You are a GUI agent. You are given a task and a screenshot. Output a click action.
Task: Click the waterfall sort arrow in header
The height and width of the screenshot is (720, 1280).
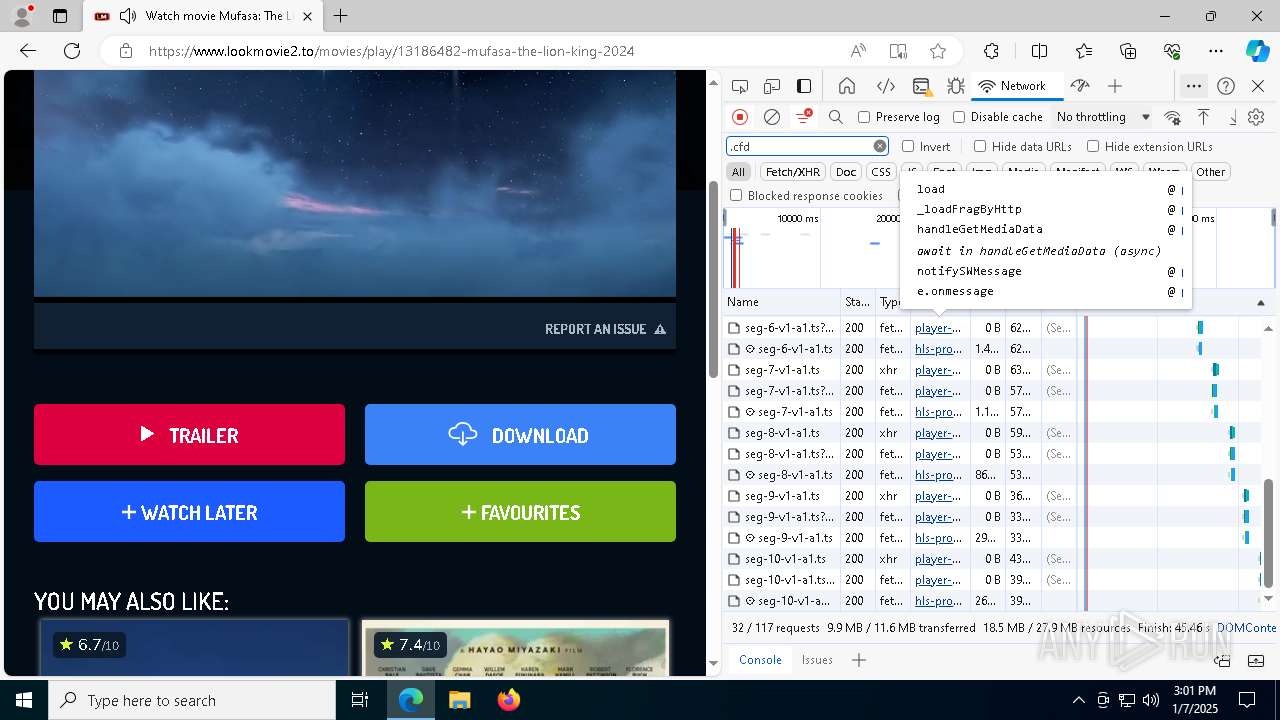(1260, 302)
